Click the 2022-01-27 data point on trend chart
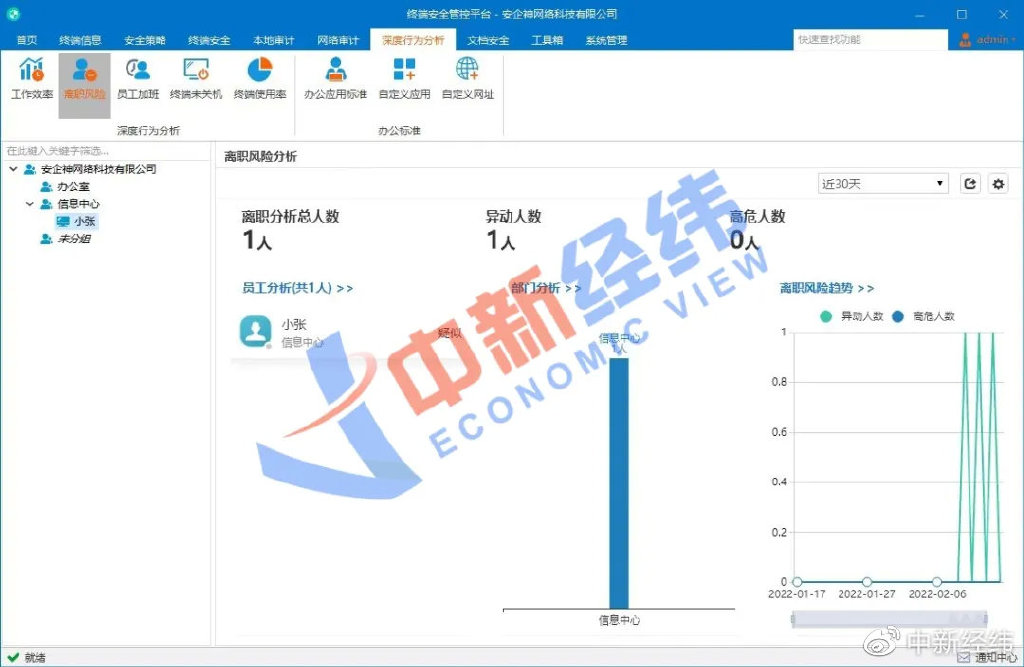1024x667 pixels. pos(867,581)
